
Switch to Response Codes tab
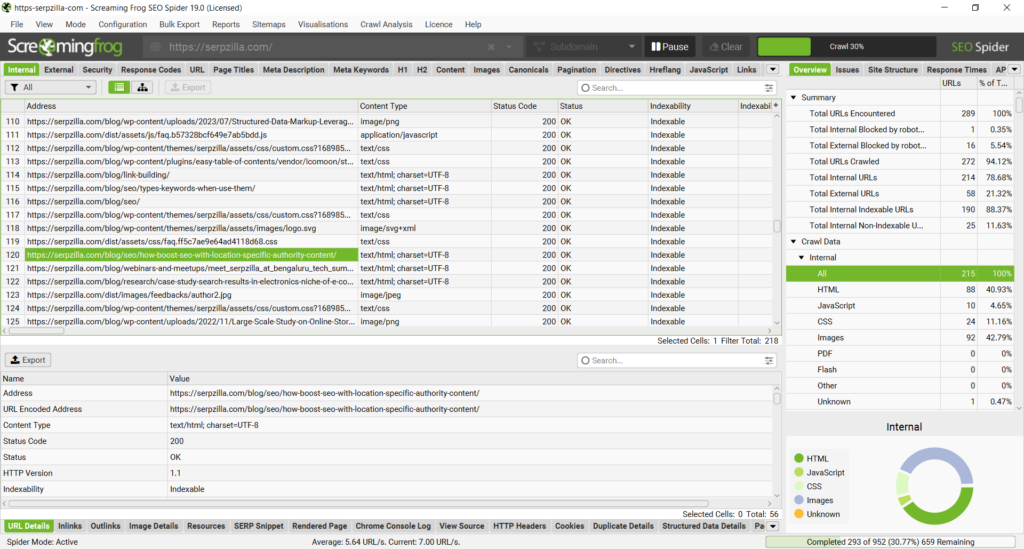tap(151, 70)
